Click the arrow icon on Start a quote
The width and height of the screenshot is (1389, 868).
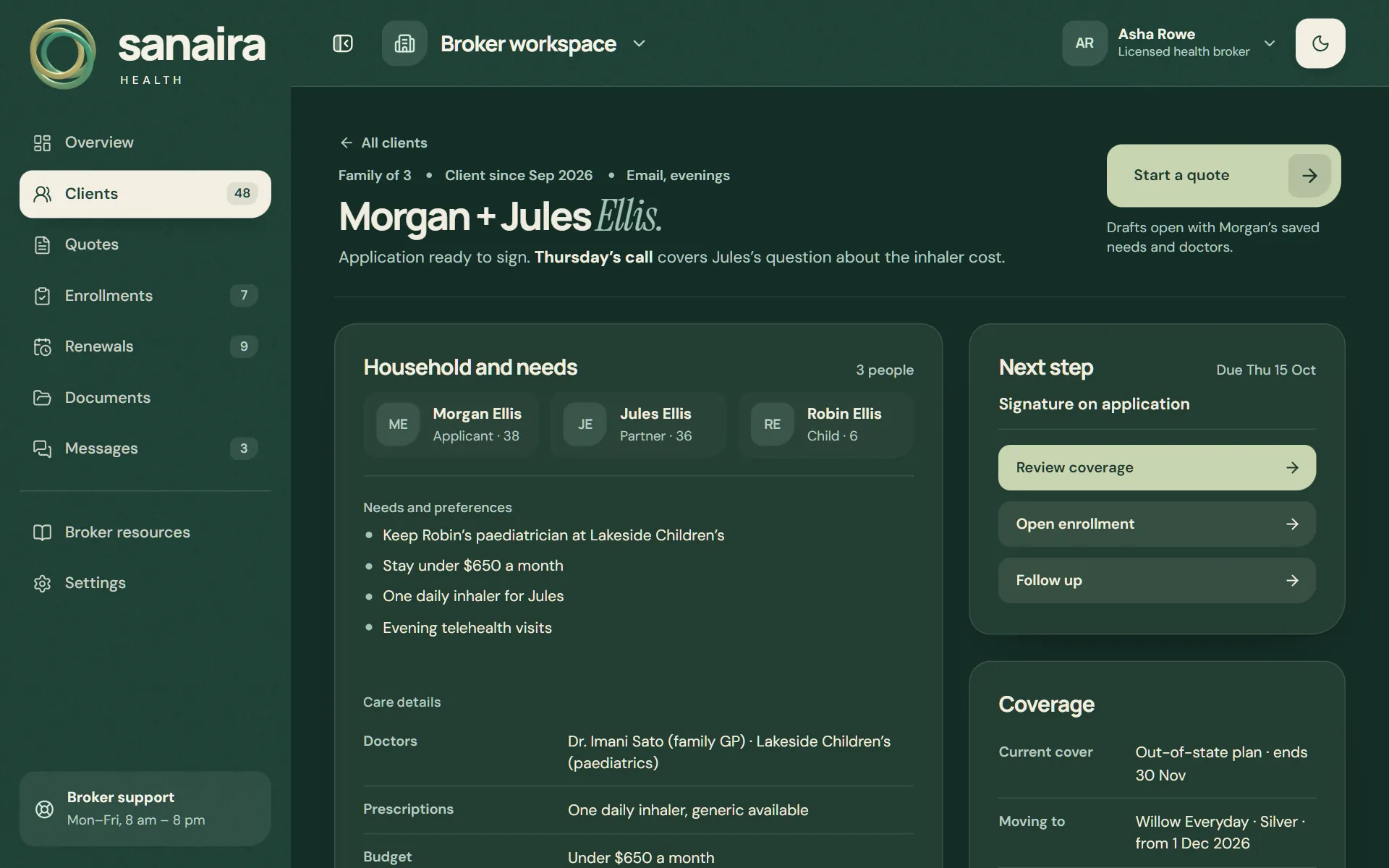click(x=1309, y=175)
